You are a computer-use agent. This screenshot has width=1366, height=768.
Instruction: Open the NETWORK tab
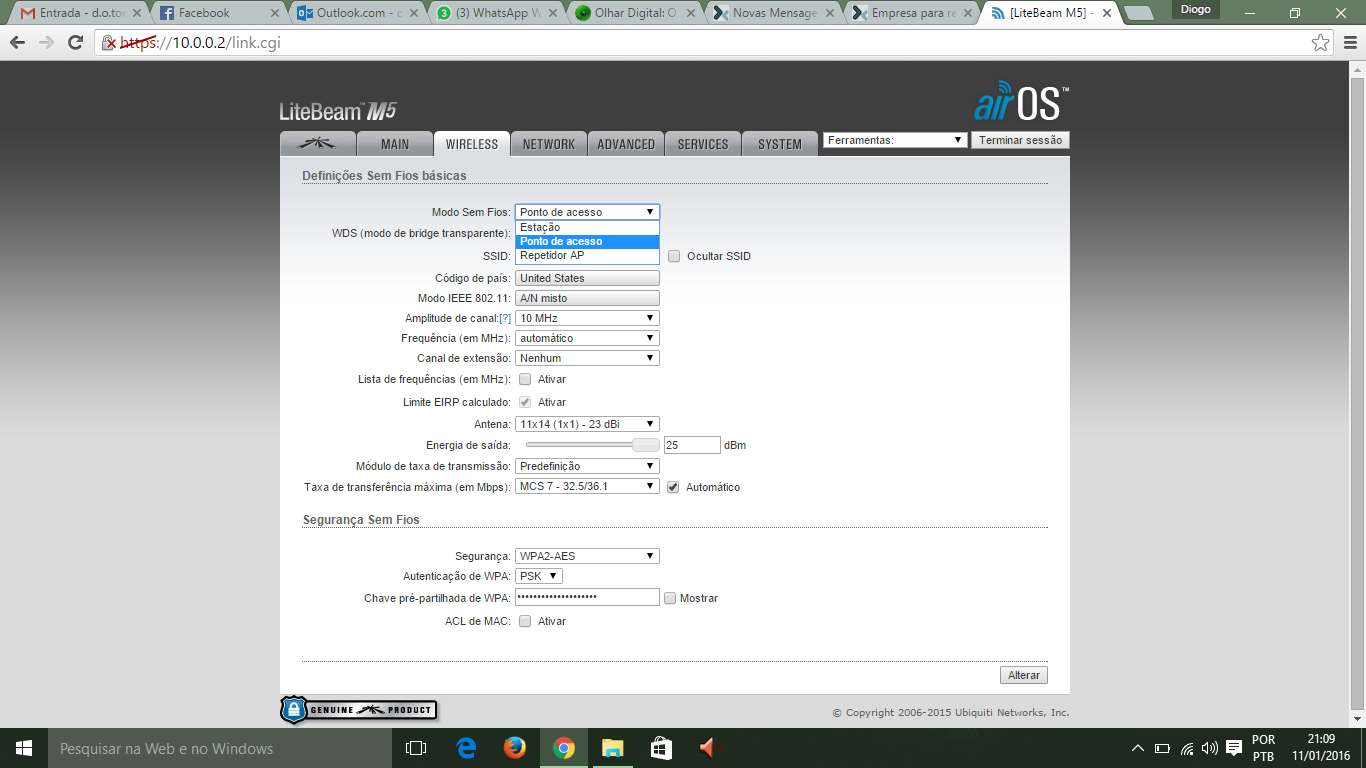[549, 144]
